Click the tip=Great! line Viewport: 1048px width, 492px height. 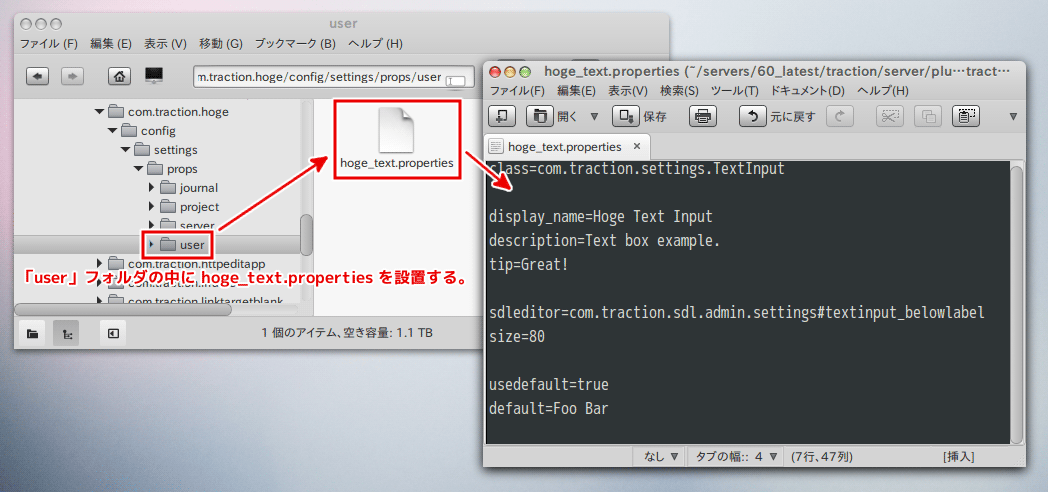pyautogui.click(x=529, y=265)
